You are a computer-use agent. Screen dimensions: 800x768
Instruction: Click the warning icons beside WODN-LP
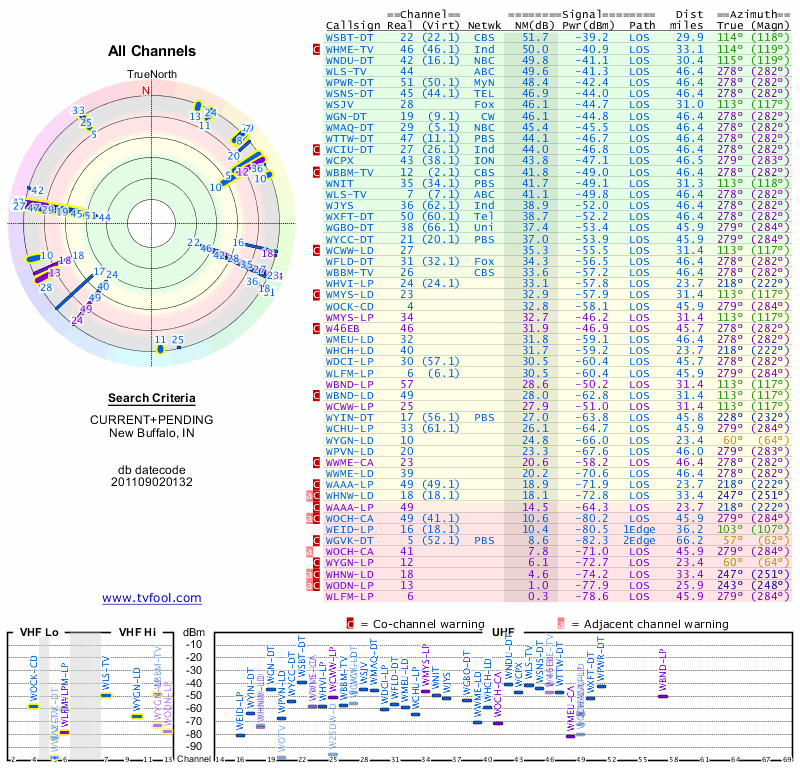tap(313, 585)
